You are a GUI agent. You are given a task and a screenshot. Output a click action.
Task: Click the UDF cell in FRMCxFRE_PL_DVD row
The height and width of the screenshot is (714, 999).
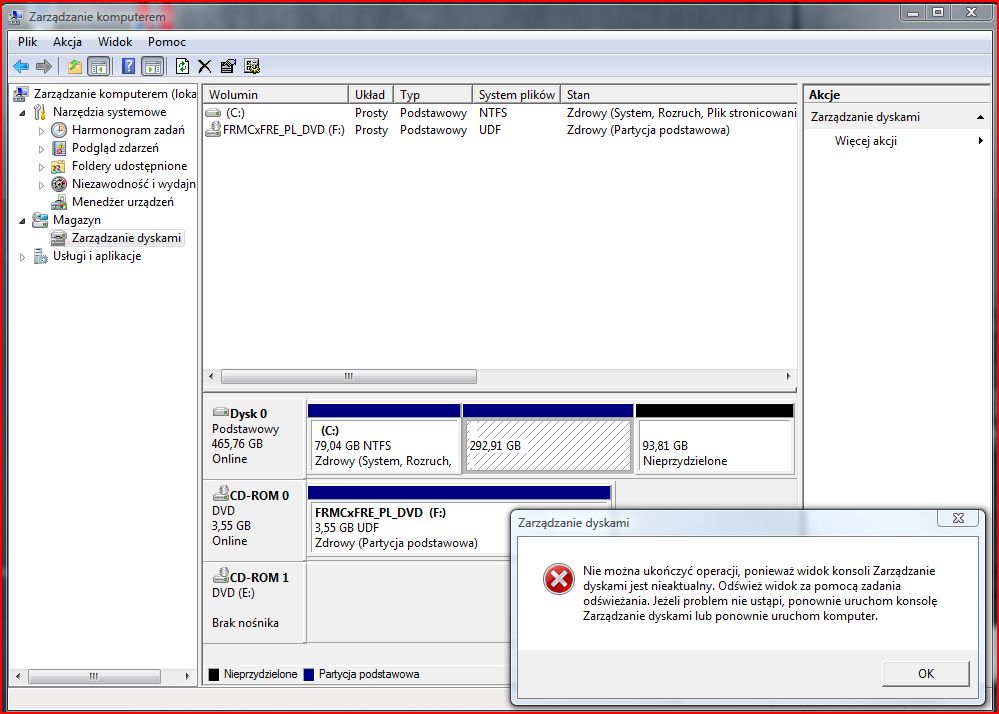[x=490, y=130]
